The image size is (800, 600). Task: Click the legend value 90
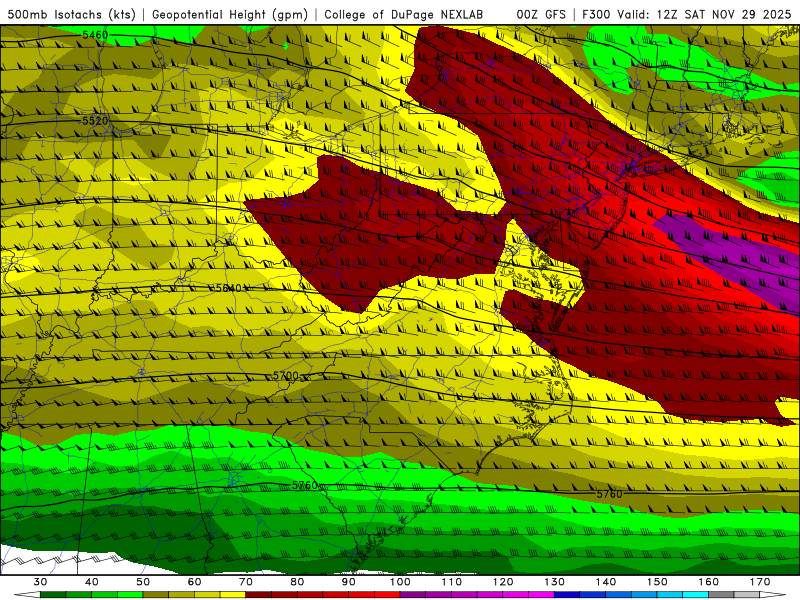(x=349, y=582)
